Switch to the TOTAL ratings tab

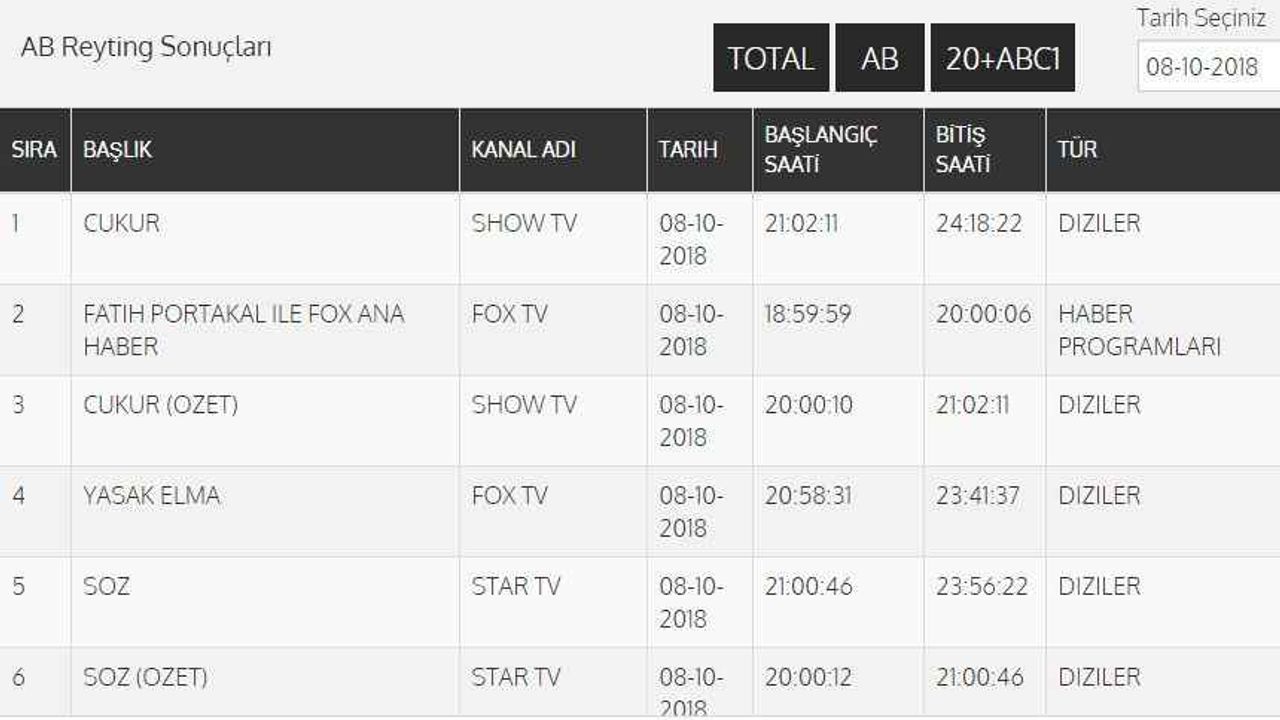pos(770,58)
